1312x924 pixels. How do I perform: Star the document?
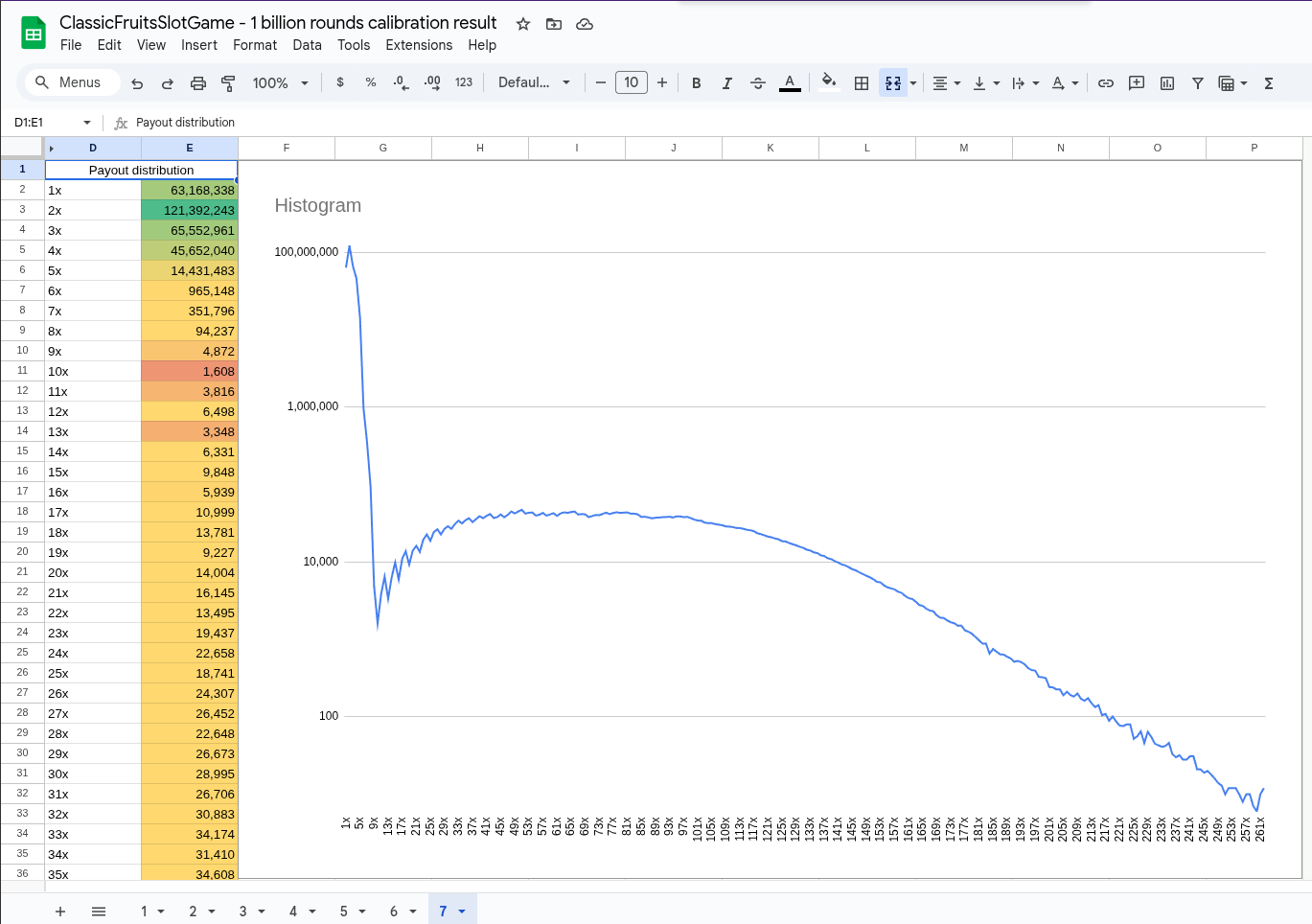click(x=523, y=24)
